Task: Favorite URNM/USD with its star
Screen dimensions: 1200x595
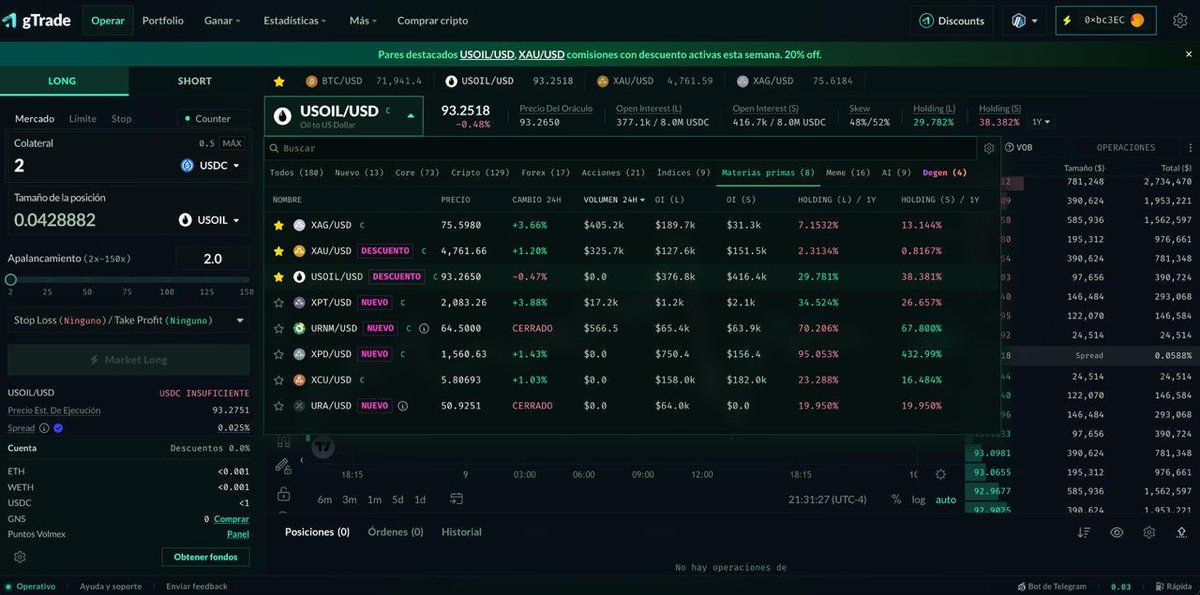Action: tap(279, 328)
